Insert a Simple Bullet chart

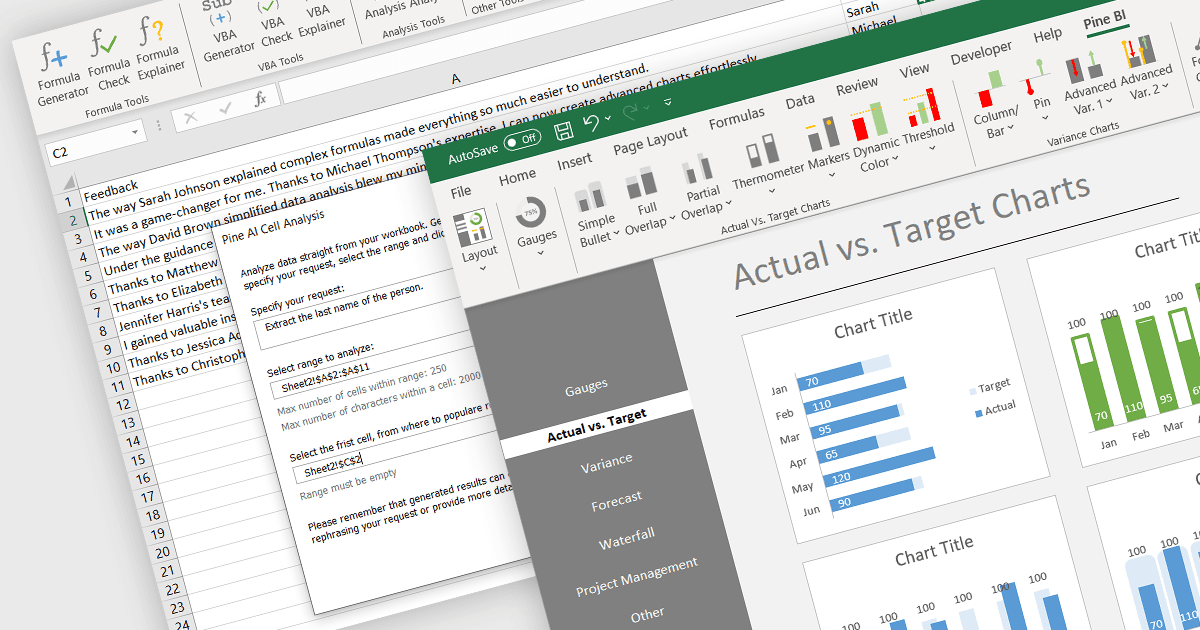tap(594, 214)
